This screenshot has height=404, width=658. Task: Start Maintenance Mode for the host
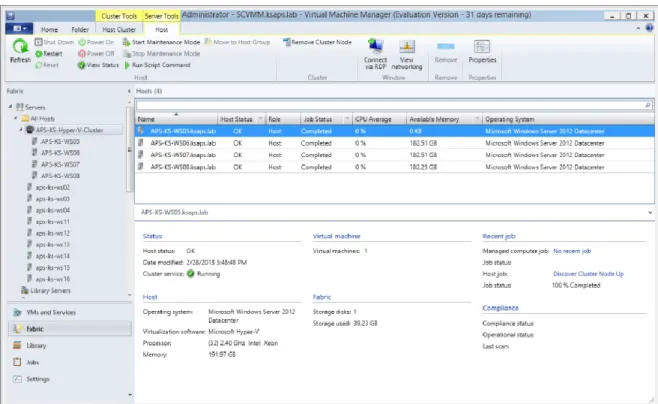click(x=161, y=42)
